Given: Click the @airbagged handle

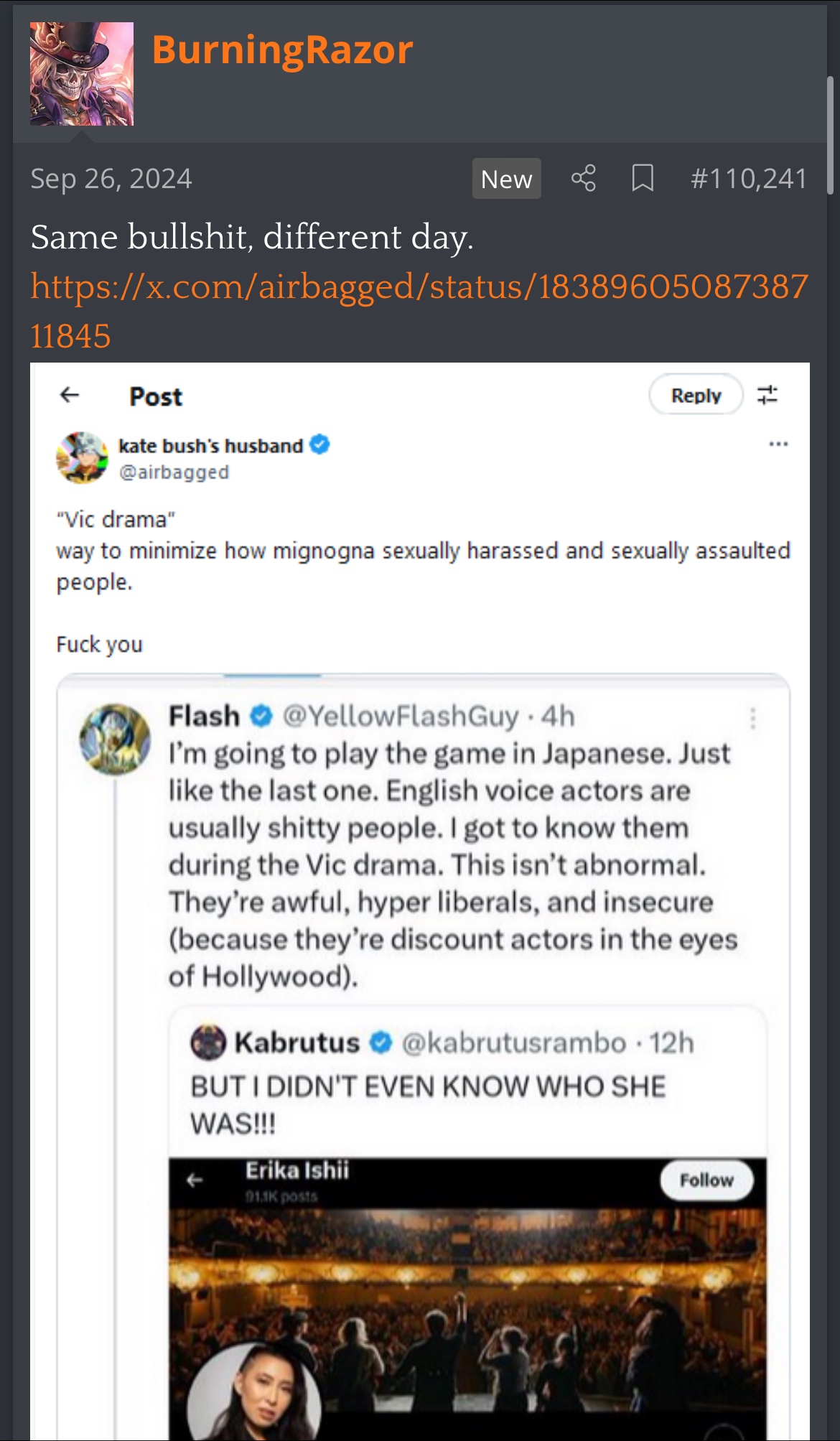Looking at the screenshot, I should pos(174,472).
